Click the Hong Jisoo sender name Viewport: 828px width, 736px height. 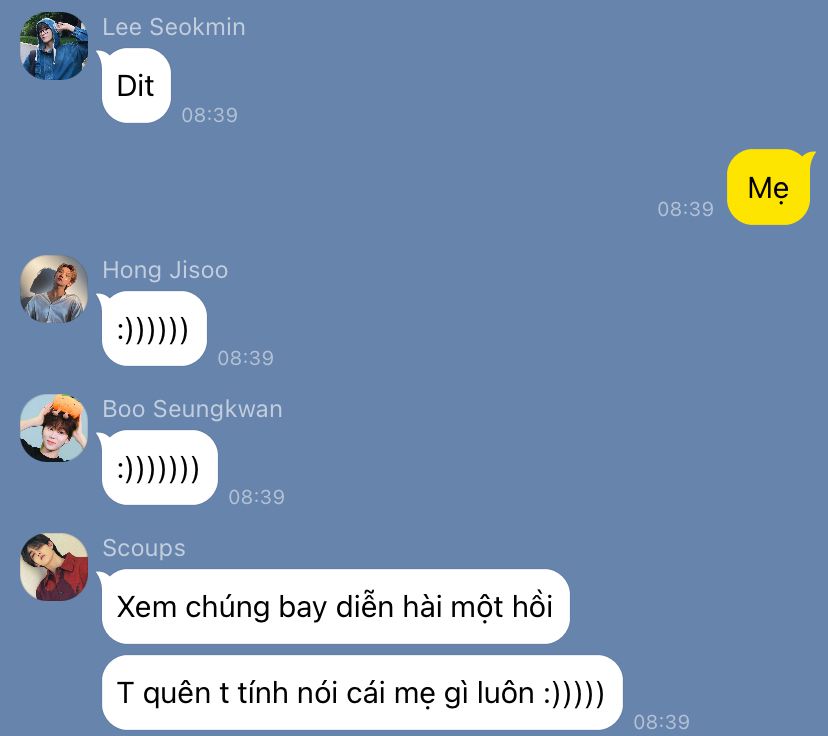[165, 270]
